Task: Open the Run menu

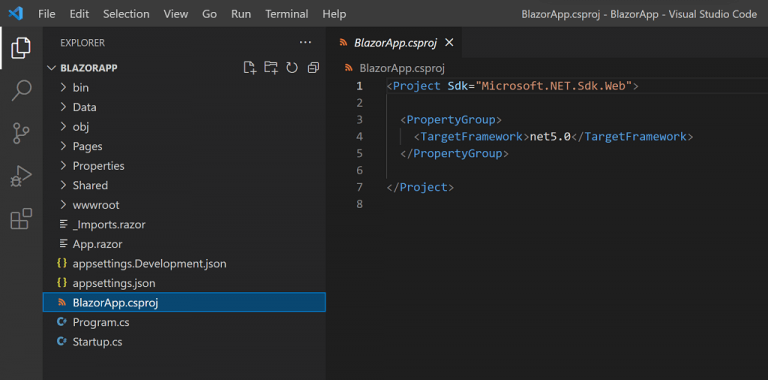Action: (x=241, y=14)
